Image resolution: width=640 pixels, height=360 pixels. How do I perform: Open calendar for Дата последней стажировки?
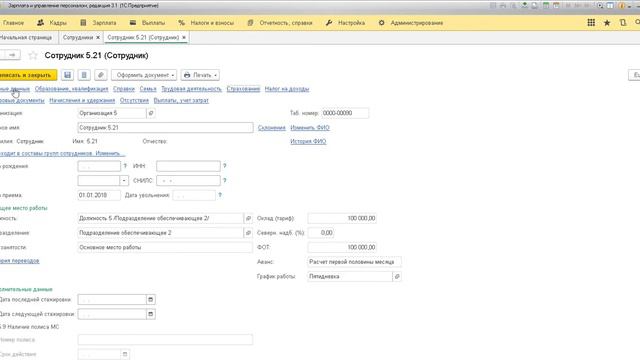(151, 300)
